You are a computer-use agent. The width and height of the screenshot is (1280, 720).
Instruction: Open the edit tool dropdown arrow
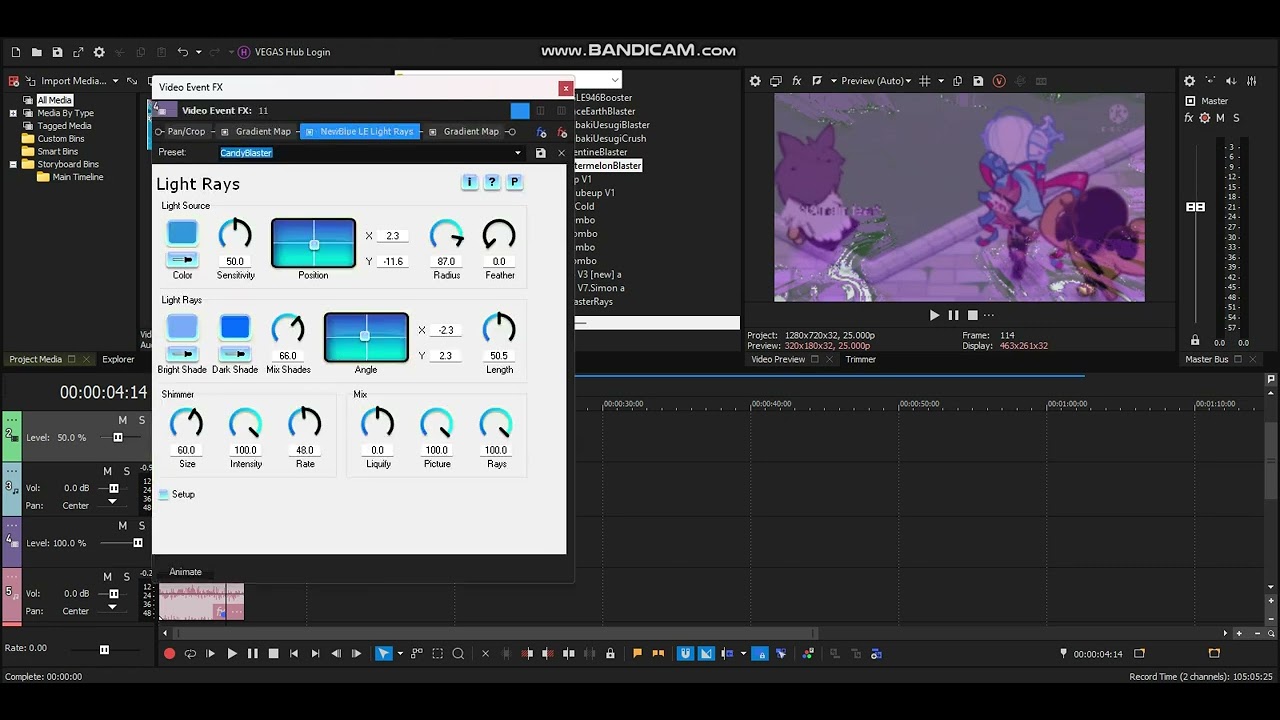click(400, 654)
